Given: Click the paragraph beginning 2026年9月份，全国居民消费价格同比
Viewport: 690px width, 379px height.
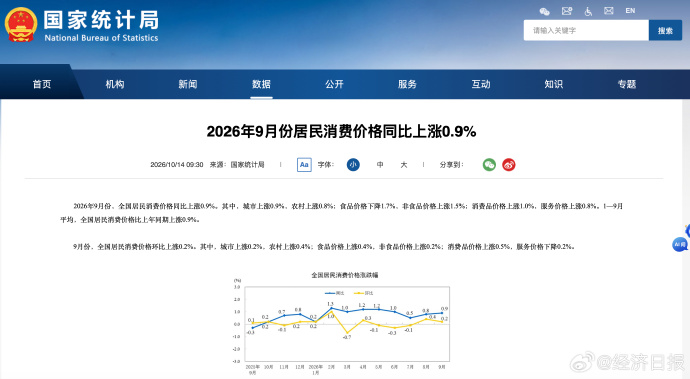Looking at the screenshot, I should pyautogui.click(x=341, y=213).
